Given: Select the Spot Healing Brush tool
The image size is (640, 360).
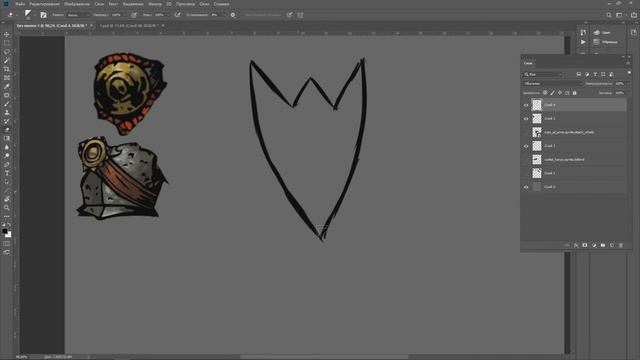Looking at the screenshot, I should click(x=7, y=95).
